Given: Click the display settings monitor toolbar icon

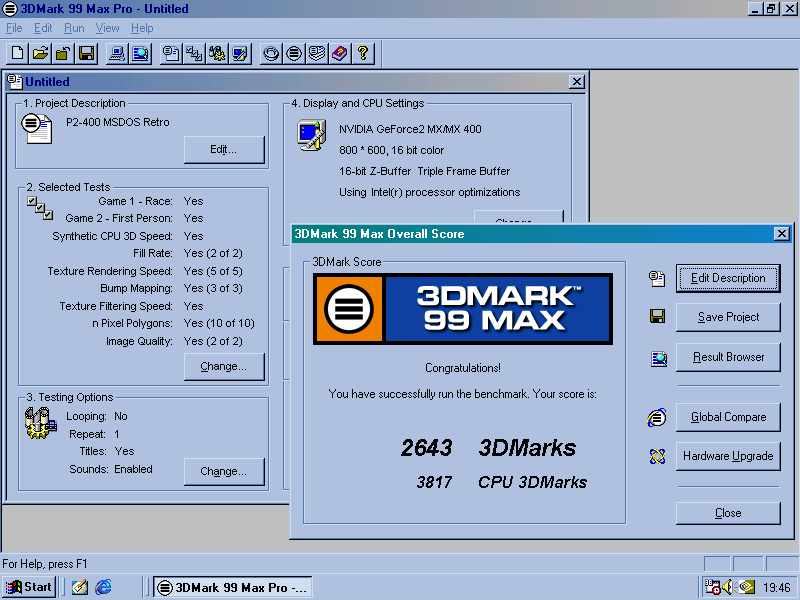Looking at the screenshot, I should click(x=240, y=53).
